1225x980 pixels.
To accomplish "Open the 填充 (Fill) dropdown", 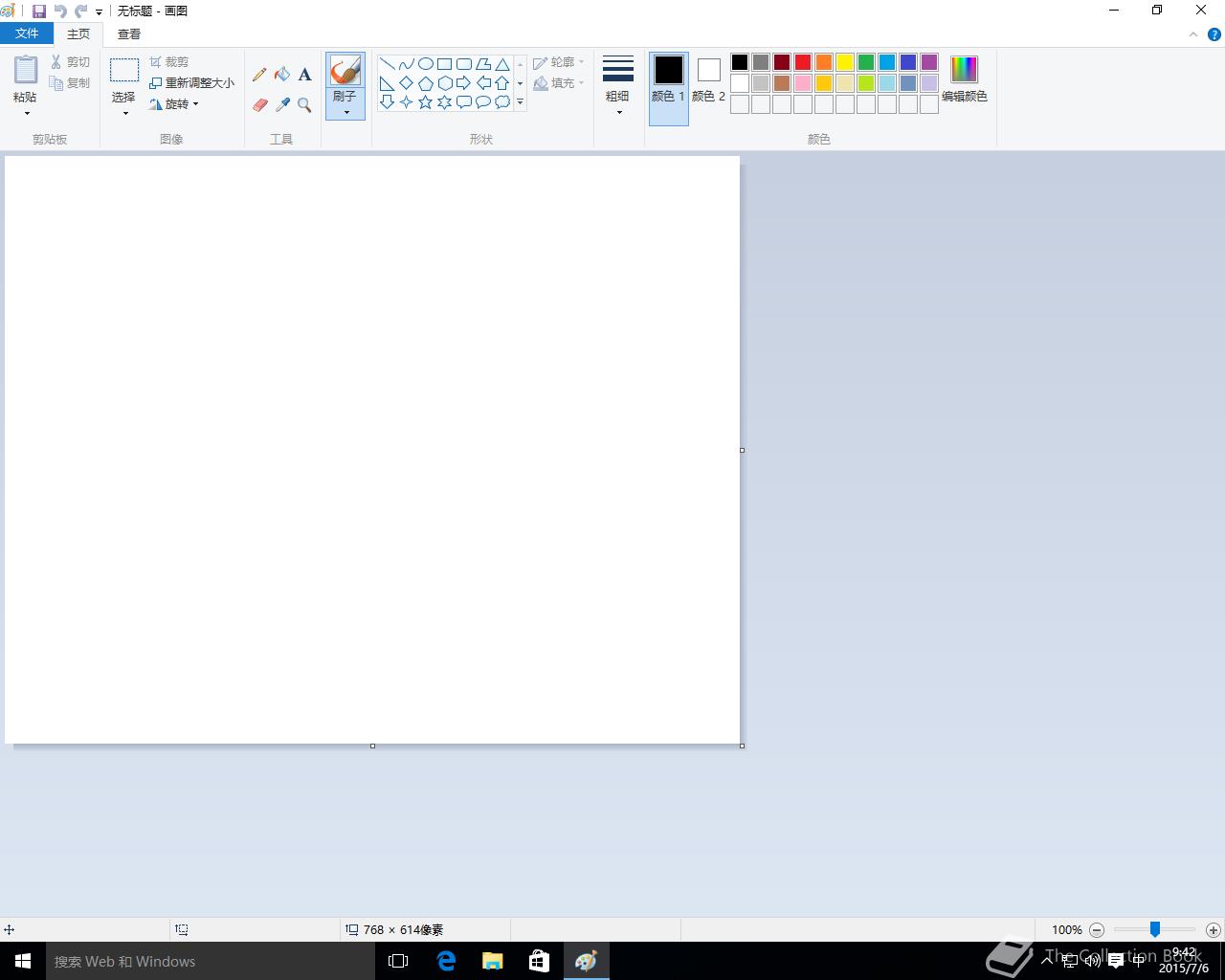I will (559, 83).
